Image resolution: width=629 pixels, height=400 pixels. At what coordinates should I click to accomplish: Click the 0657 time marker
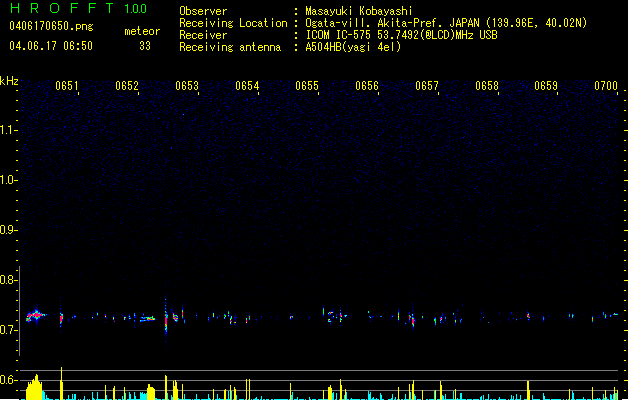click(427, 86)
